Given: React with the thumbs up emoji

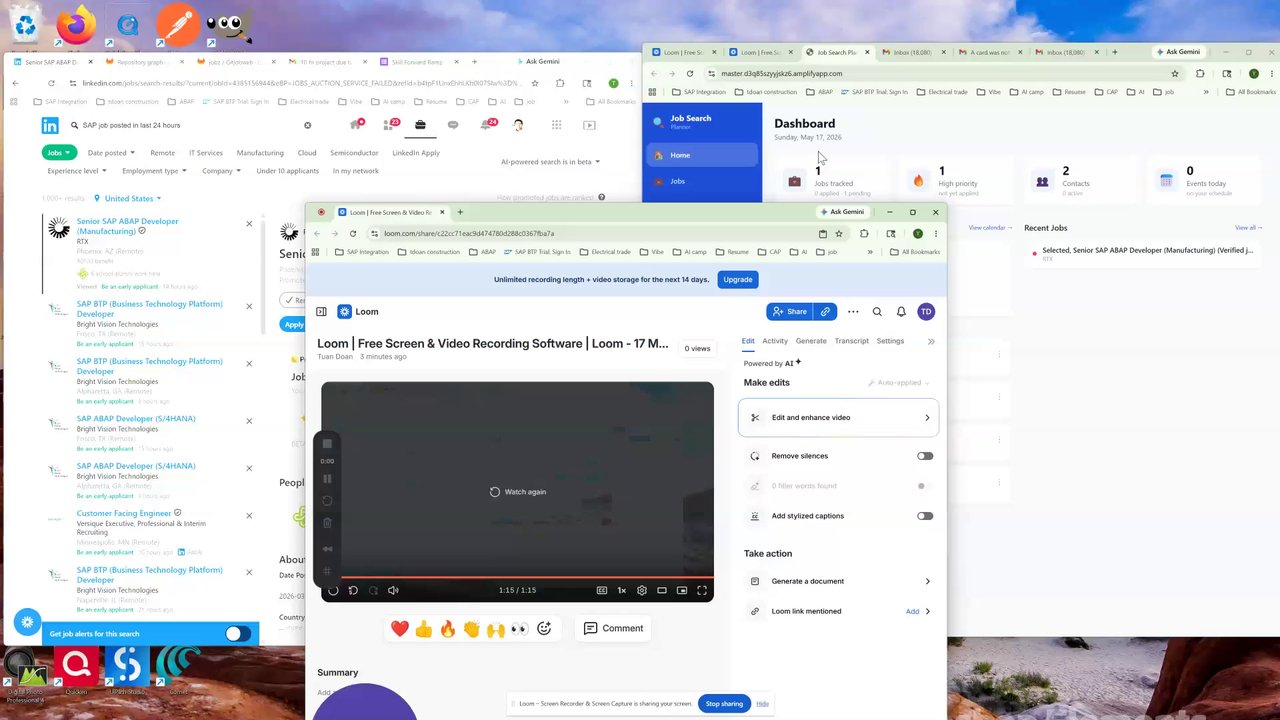Looking at the screenshot, I should tap(424, 628).
